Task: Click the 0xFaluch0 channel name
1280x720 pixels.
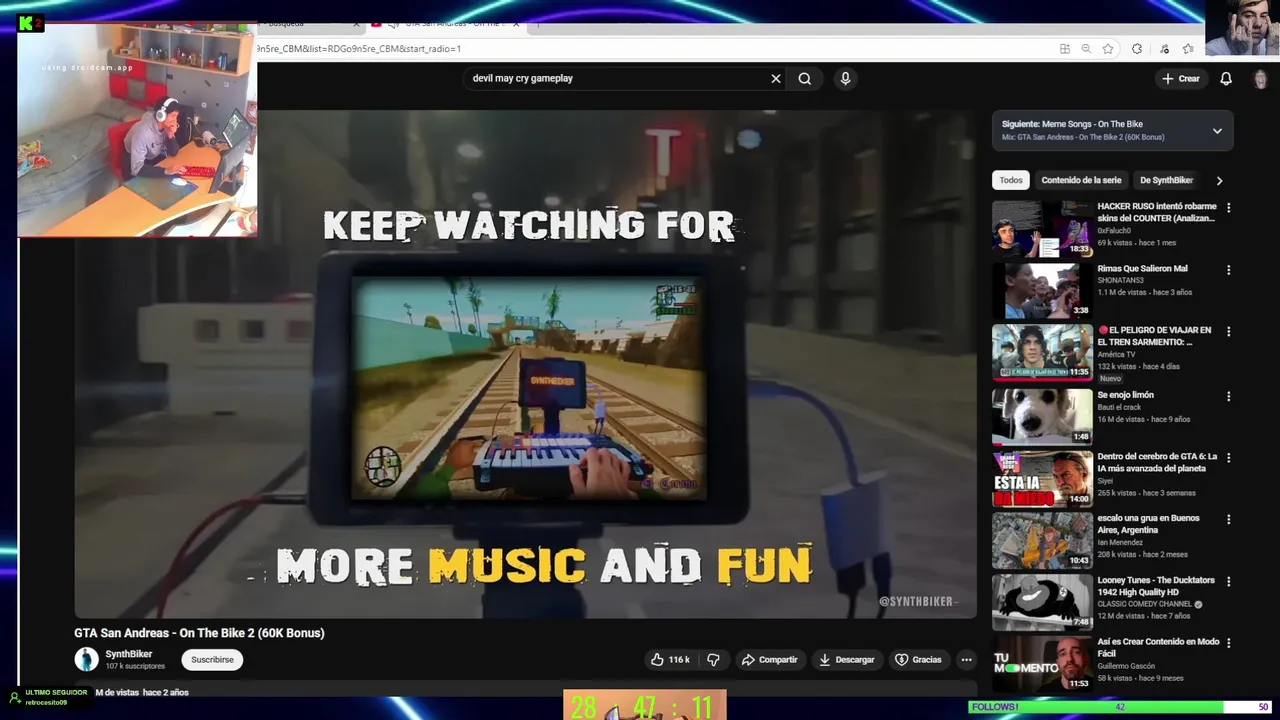Action: pos(1114,231)
